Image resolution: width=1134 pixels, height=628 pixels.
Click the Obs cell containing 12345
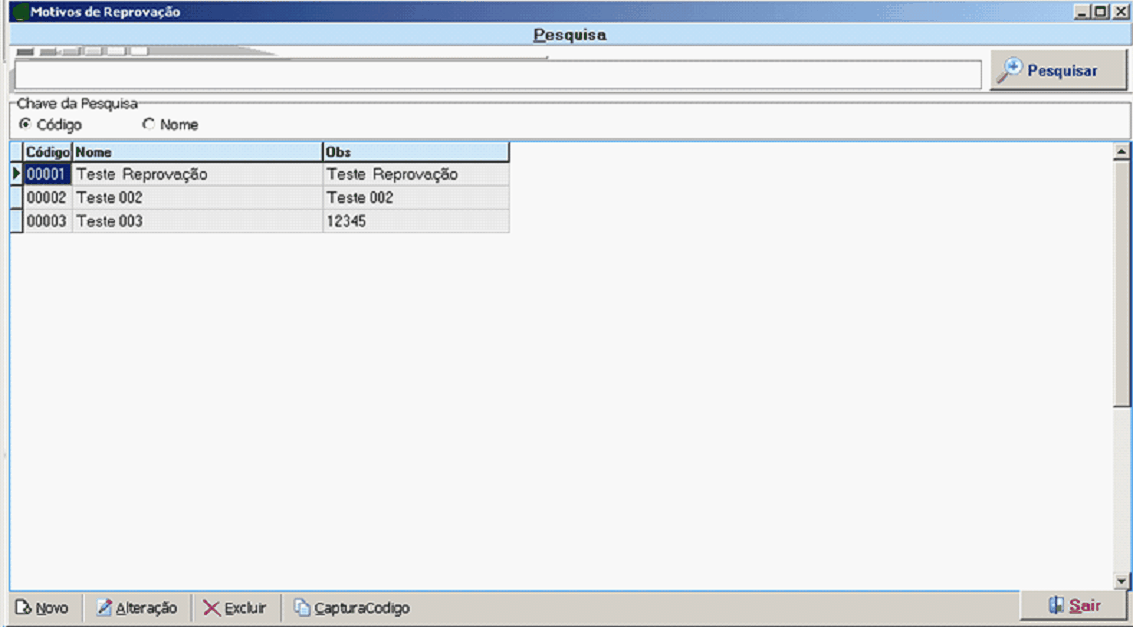(415, 222)
